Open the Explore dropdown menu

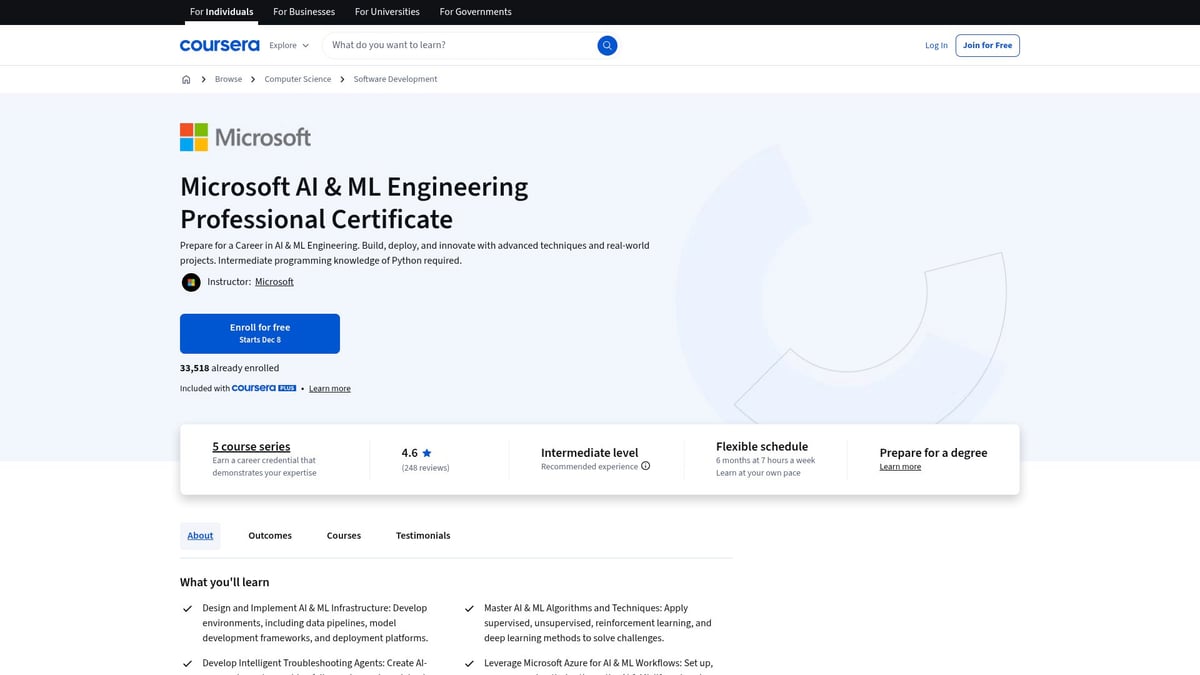tap(289, 45)
